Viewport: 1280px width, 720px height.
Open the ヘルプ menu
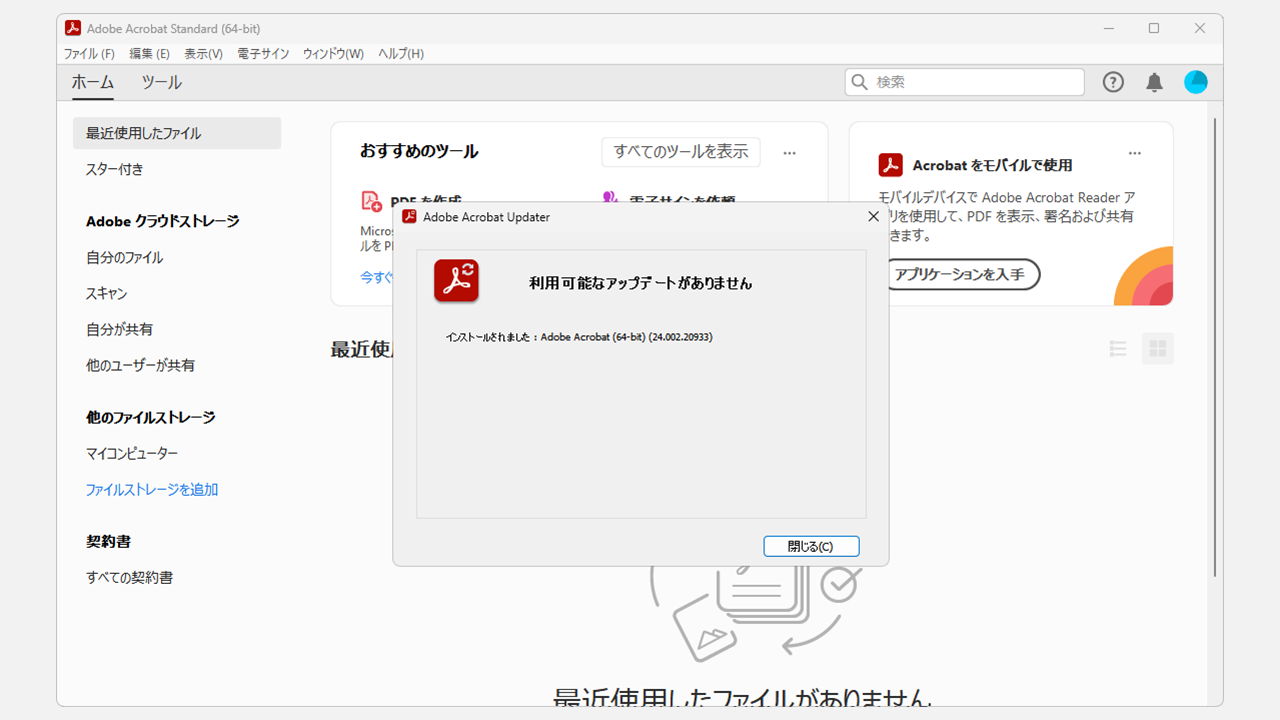coord(400,54)
